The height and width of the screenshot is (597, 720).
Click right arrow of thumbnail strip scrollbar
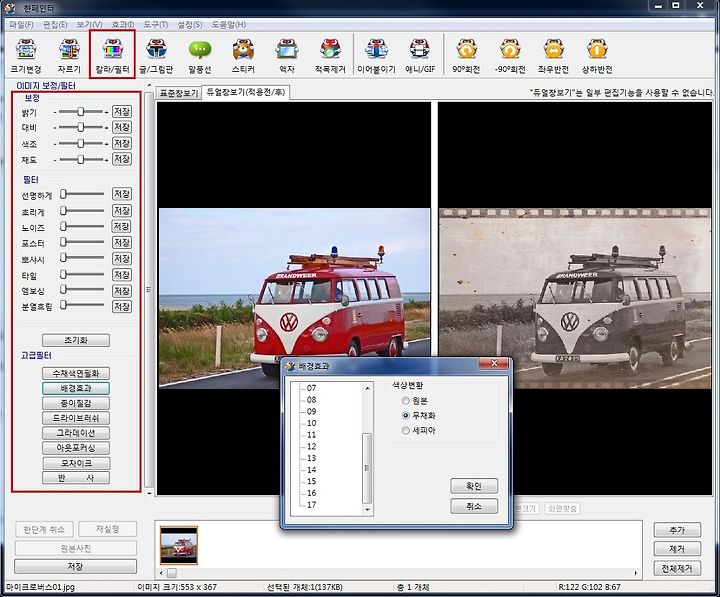pyautogui.click(x=636, y=573)
